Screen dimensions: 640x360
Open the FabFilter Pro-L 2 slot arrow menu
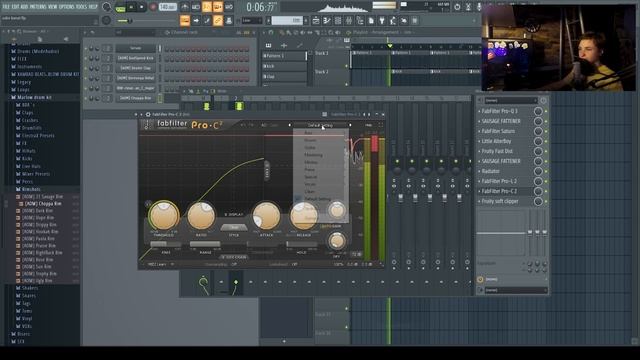pyautogui.click(x=479, y=181)
